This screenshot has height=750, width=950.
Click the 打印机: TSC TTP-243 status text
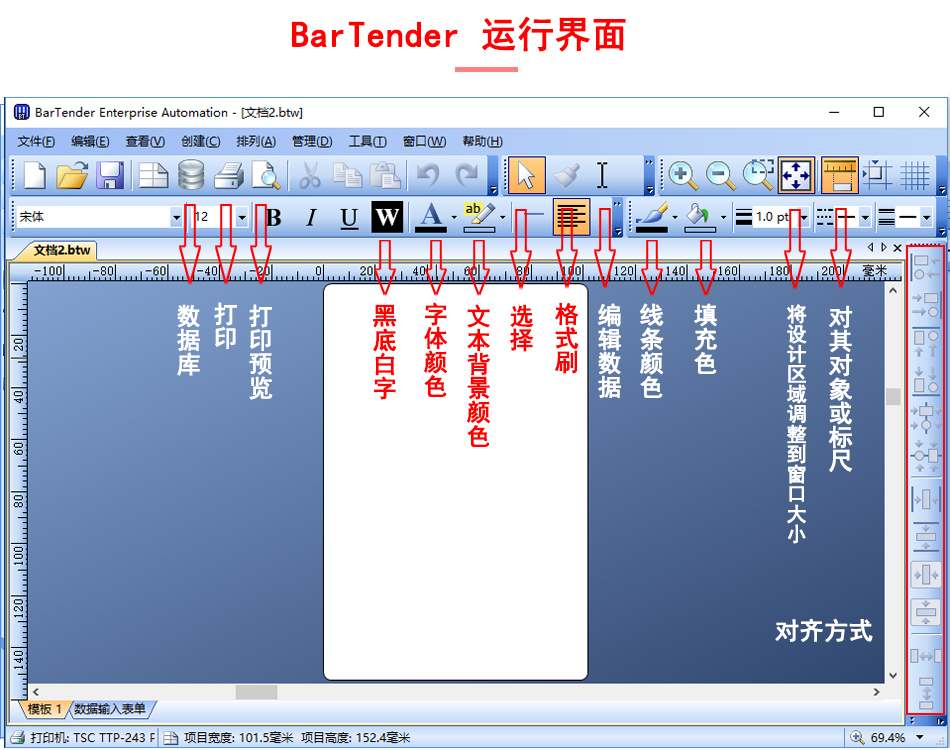click(93, 737)
